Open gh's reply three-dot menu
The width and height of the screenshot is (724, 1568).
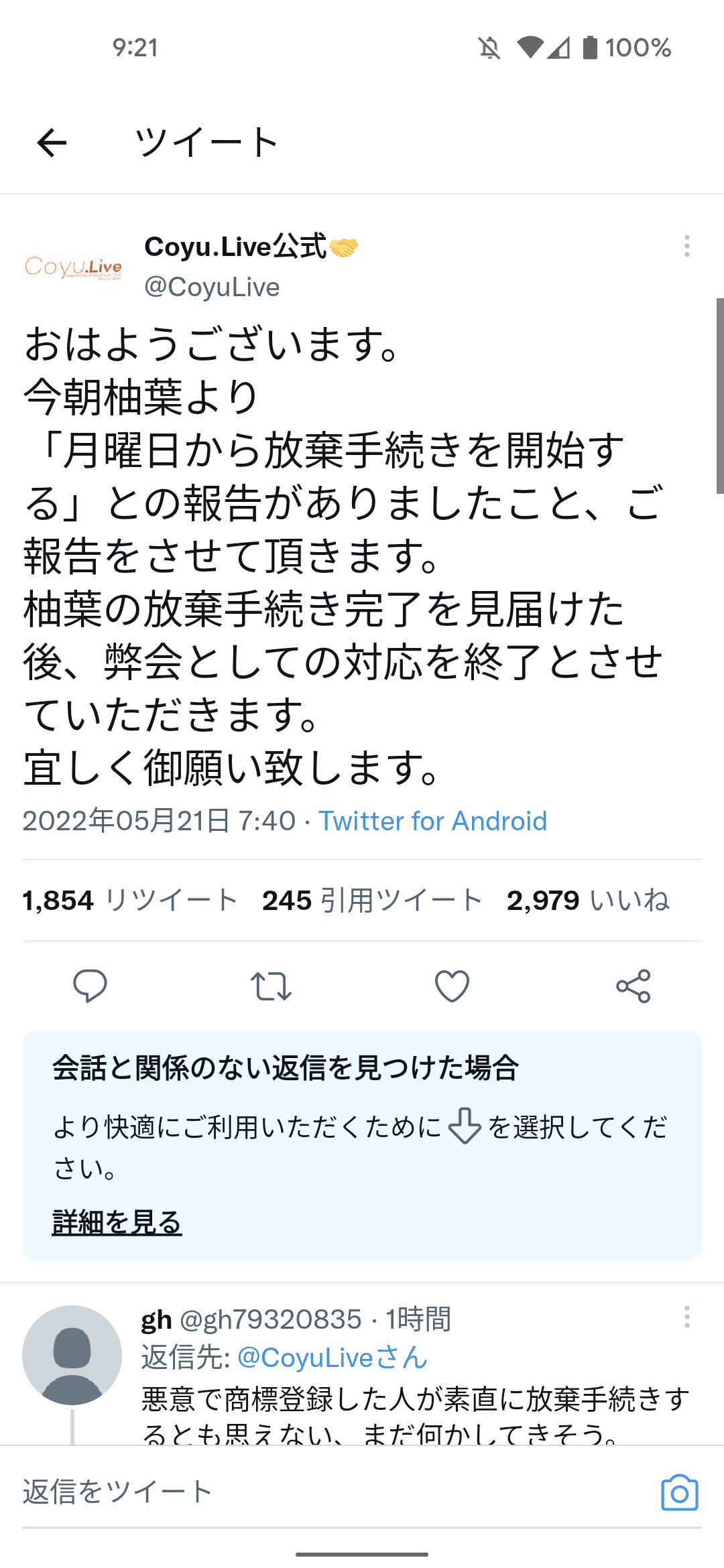pyautogui.click(x=686, y=1317)
